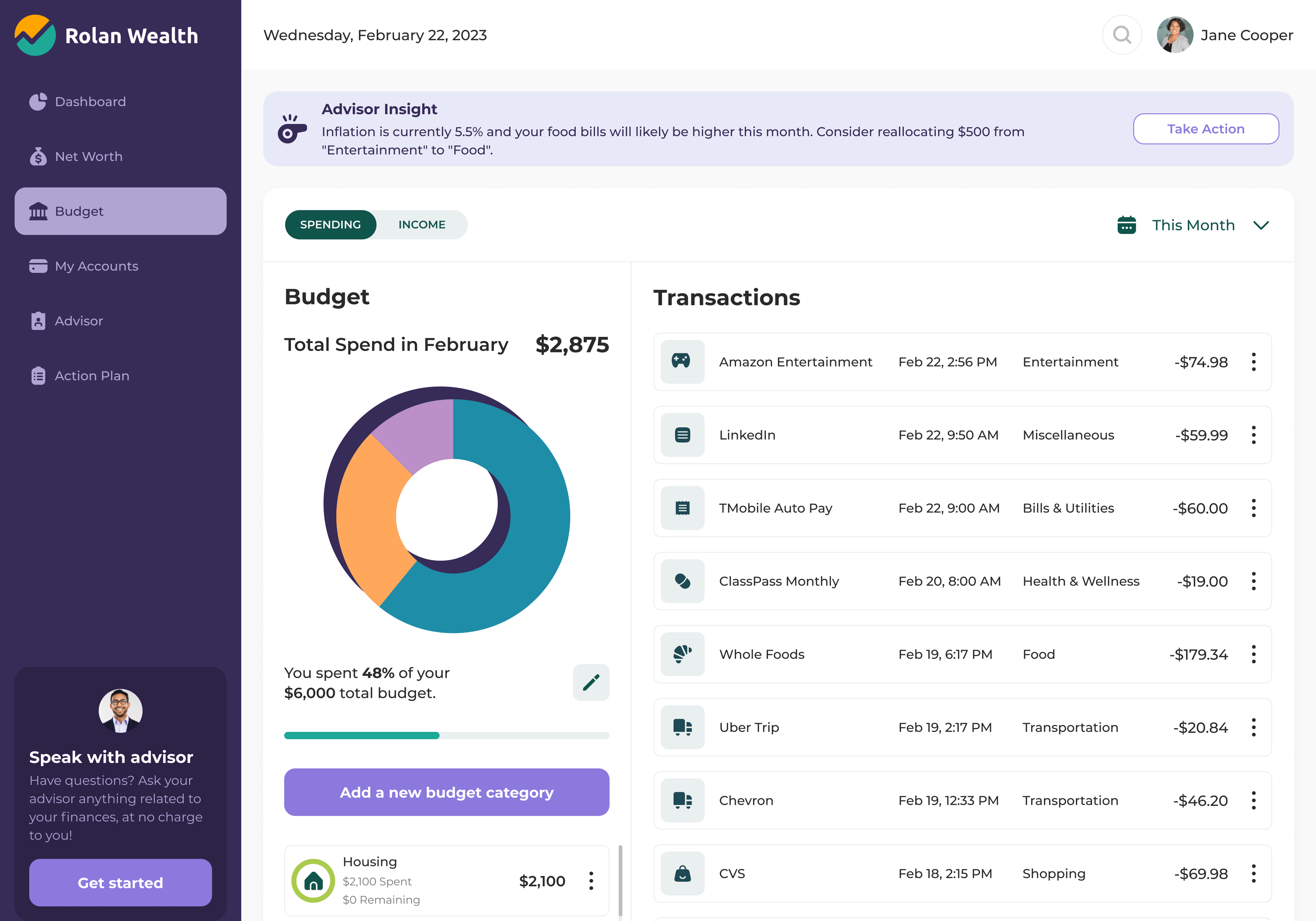Open the Housing category three-dot menu
1316x921 pixels.
(591, 880)
